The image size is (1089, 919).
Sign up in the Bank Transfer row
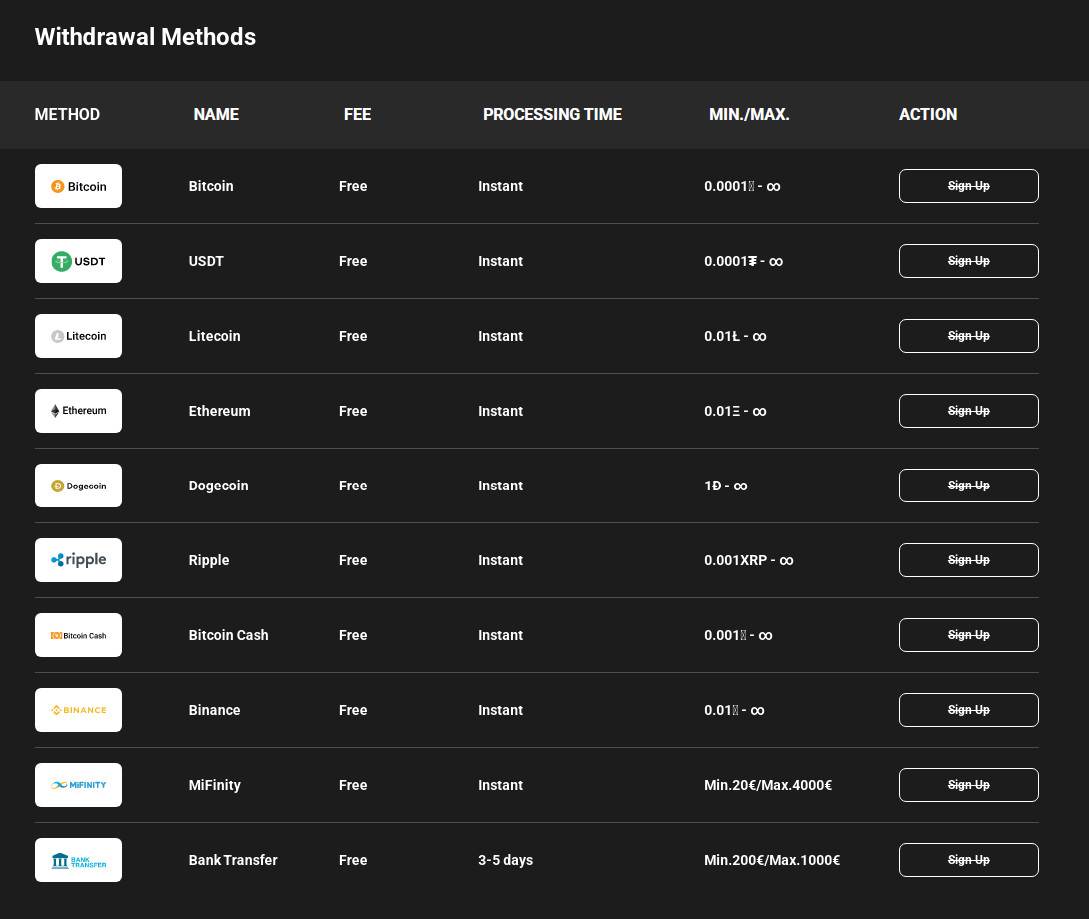click(x=969, y=860)
